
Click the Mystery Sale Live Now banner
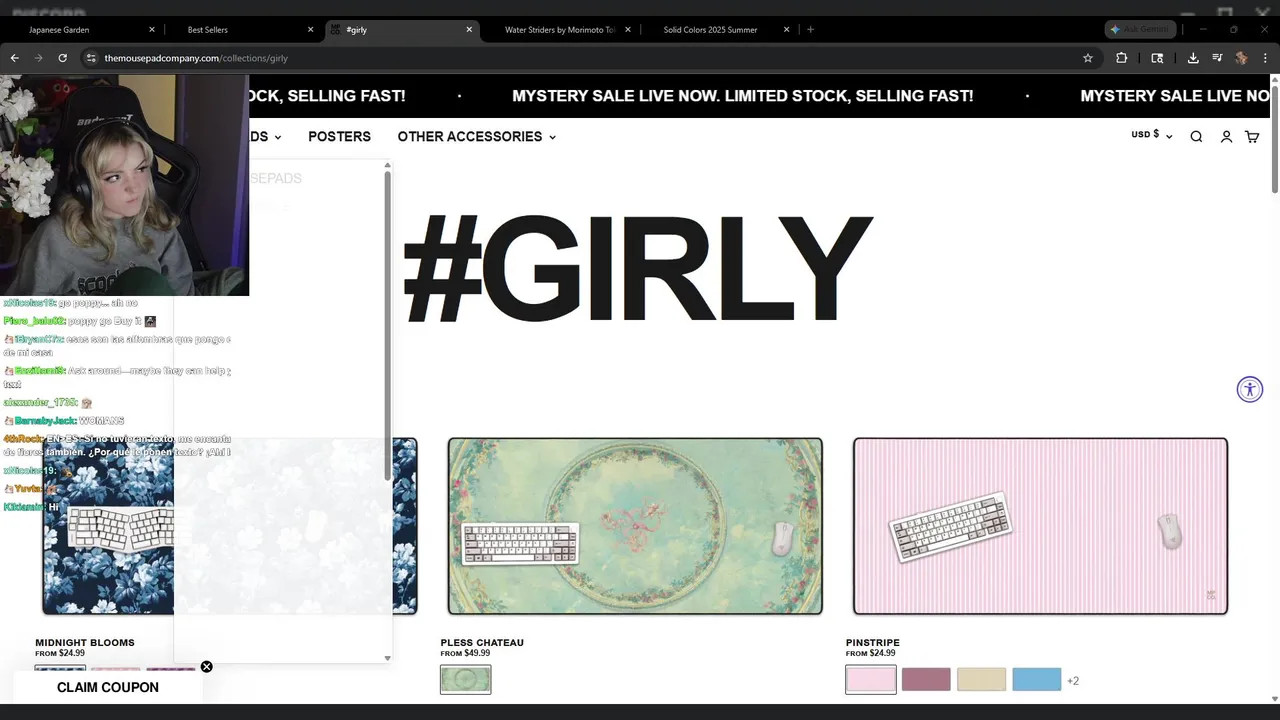point(742,96)
